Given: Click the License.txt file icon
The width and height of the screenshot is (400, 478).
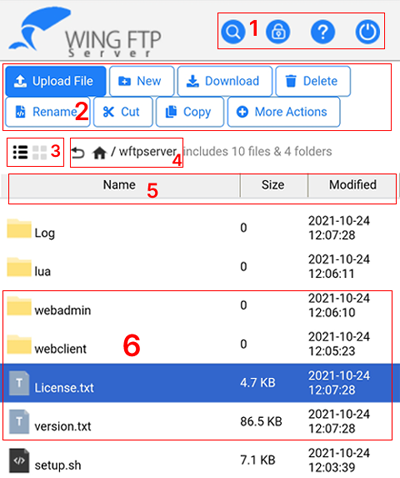Looking at the screenshot, I should coord(19,383).
